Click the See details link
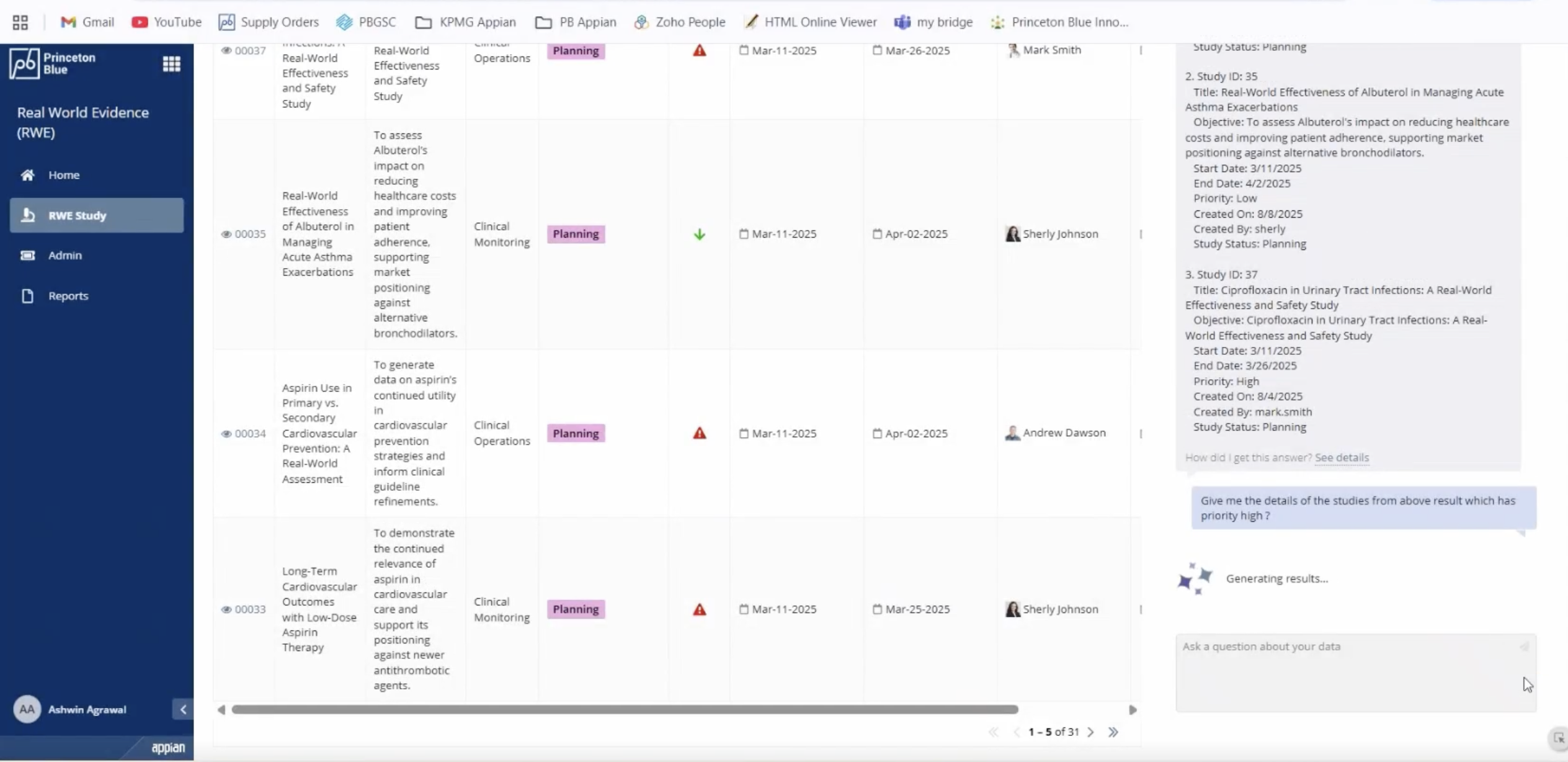The width and height of the screenshot is (1568, 762). click(1341, 458)
